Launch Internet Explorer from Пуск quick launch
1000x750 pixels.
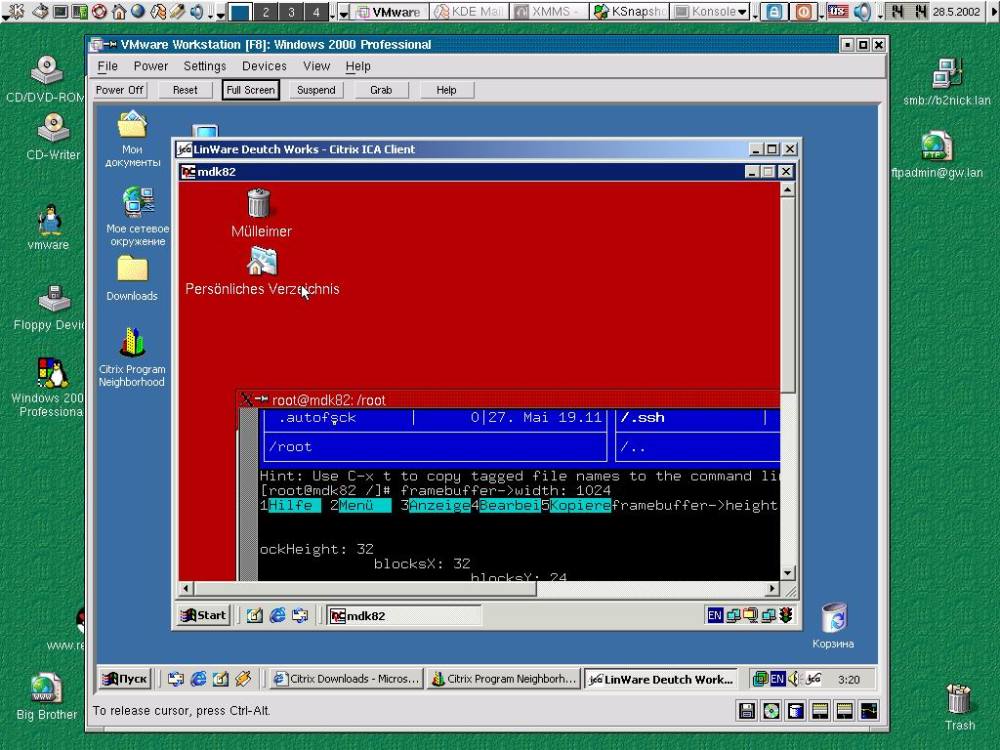point(198,679)
